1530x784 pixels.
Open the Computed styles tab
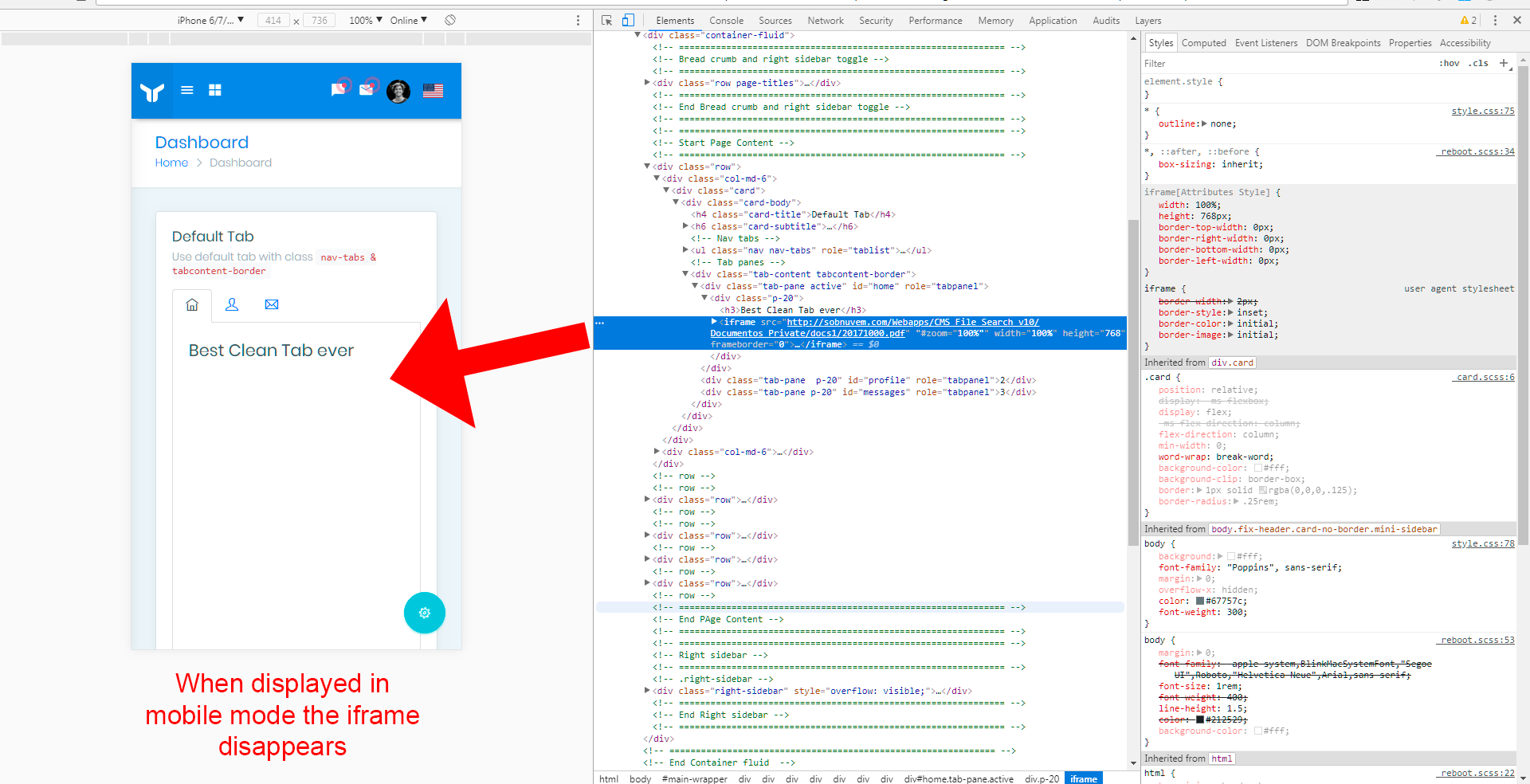pos(1203,43)
